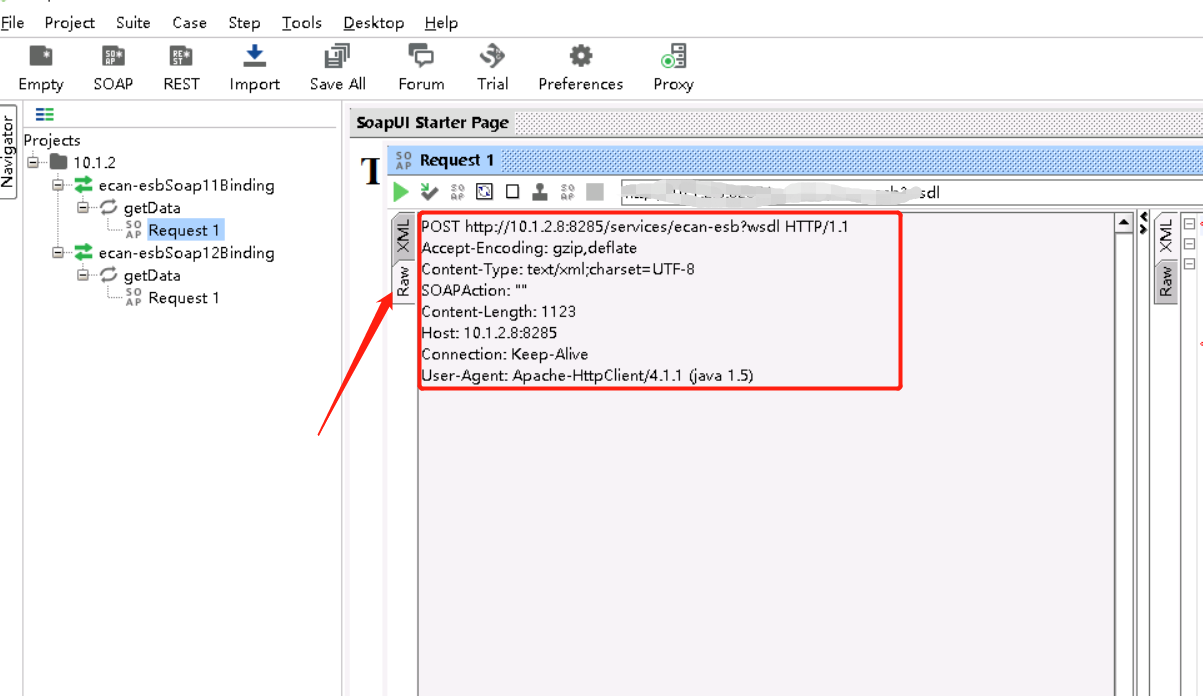Open the Desktop menu

pyautogui.click(x=373, y=22)
